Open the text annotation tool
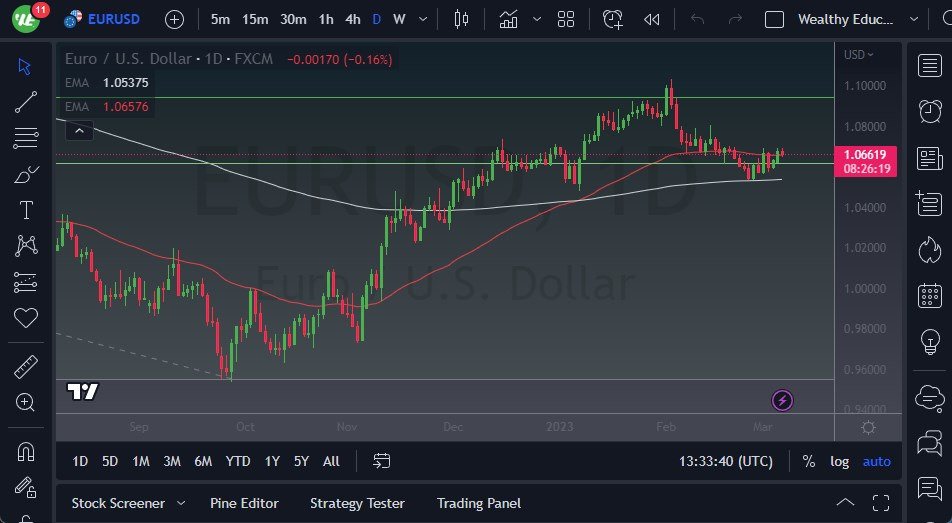 pyautogui.click(x=26, y=210)
